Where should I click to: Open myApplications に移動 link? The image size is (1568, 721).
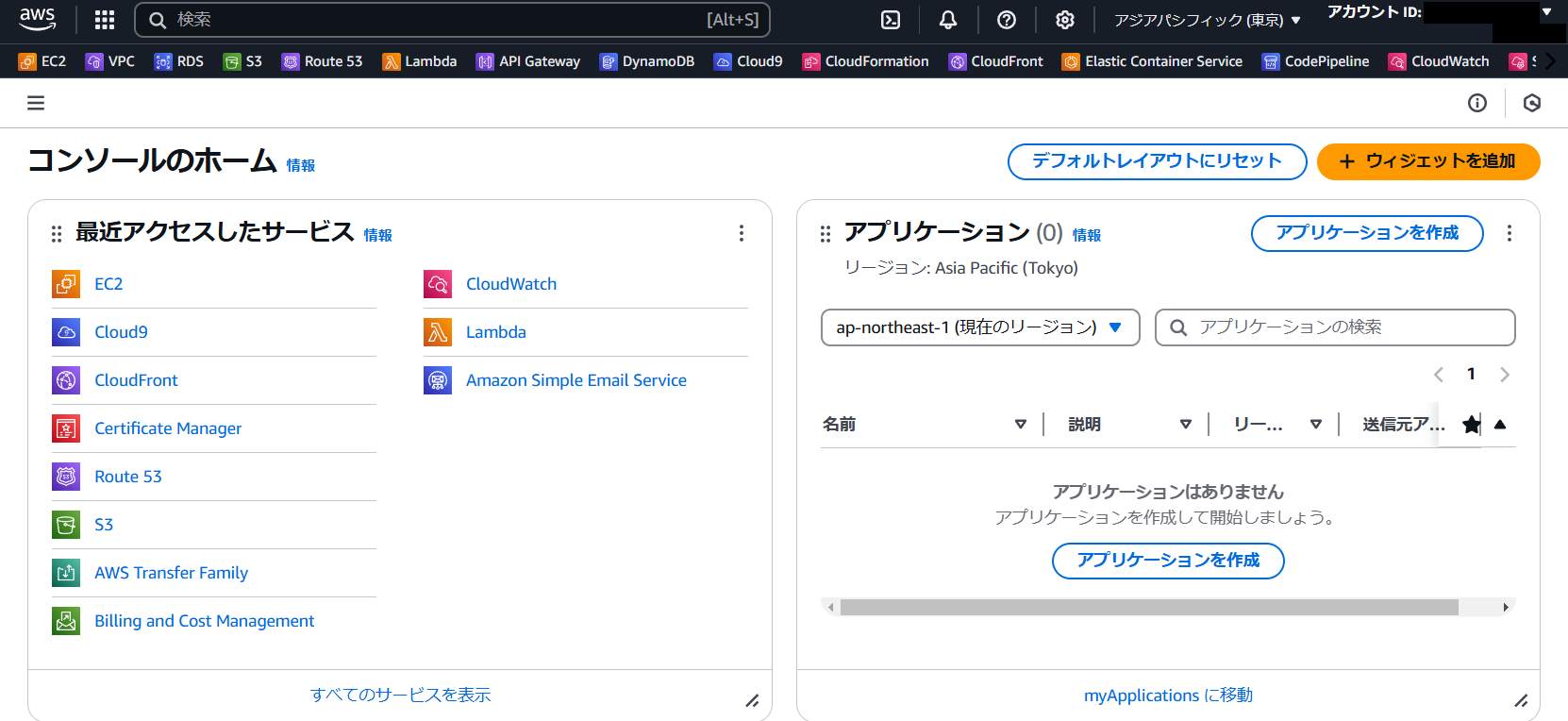[1168, 696]
